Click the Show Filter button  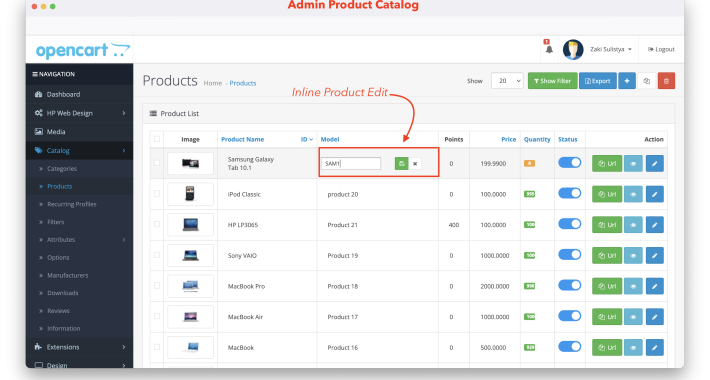tap(552, 81)
